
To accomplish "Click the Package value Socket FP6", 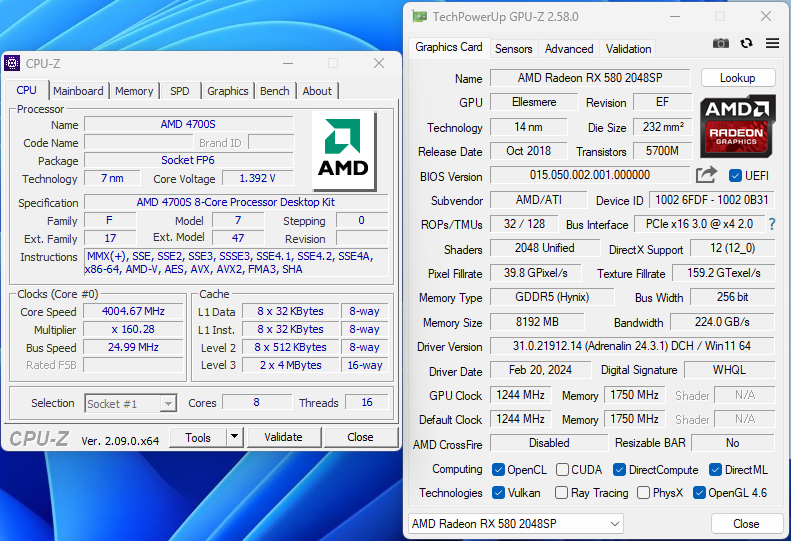I will [188, 160].
